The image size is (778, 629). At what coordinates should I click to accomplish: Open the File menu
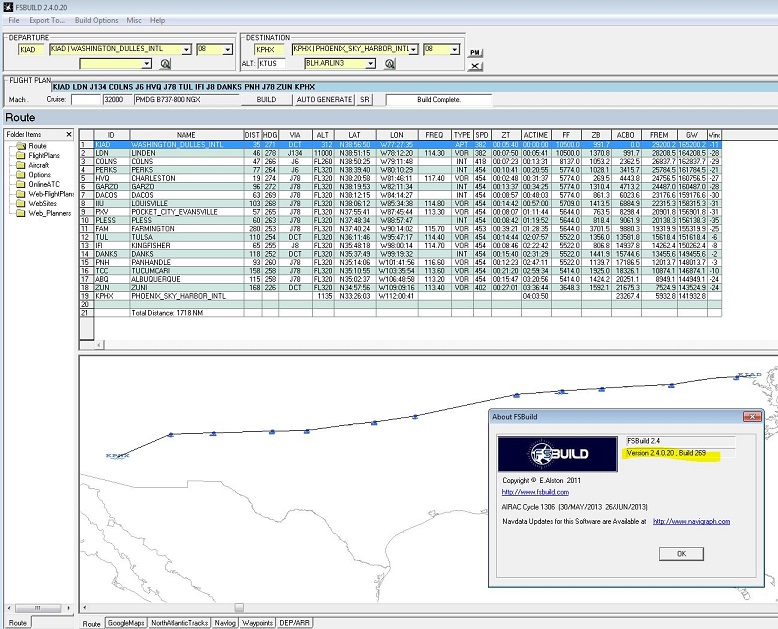pyautogui.click(x=14, y=20)
